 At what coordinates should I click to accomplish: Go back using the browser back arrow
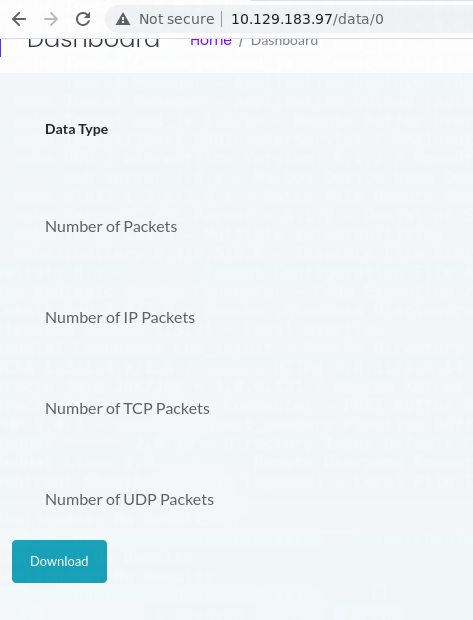(x=19, y=19)
